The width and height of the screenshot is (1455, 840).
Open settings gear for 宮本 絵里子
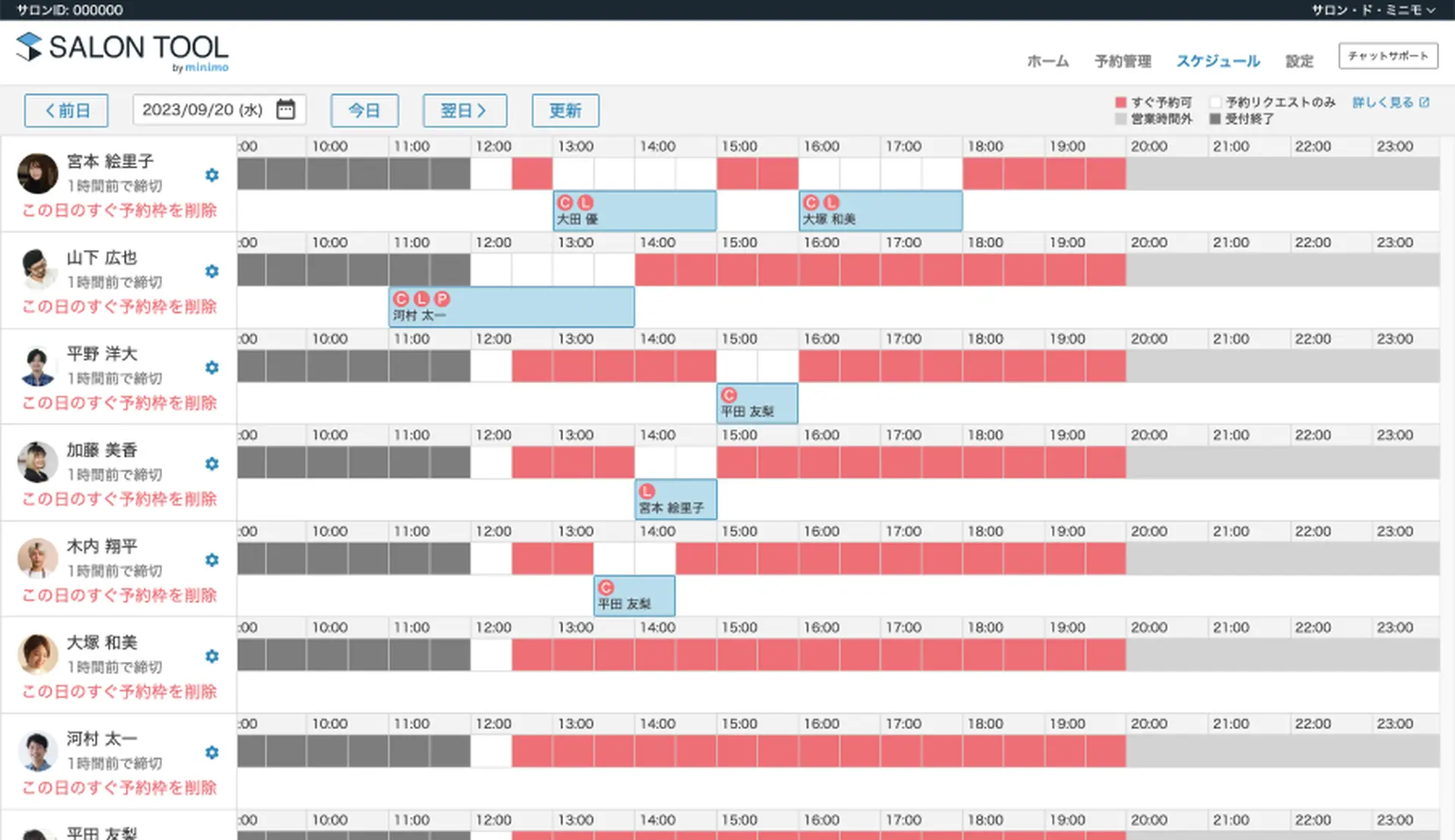212,175
